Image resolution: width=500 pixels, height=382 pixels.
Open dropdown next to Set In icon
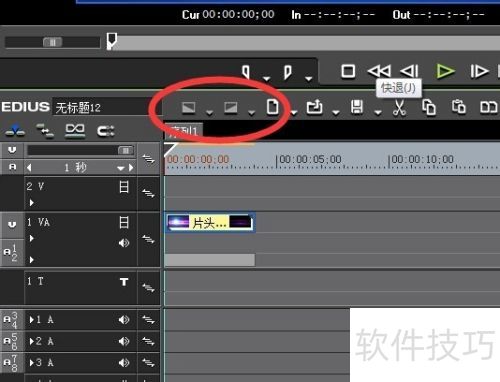click(x=266, y=79)
